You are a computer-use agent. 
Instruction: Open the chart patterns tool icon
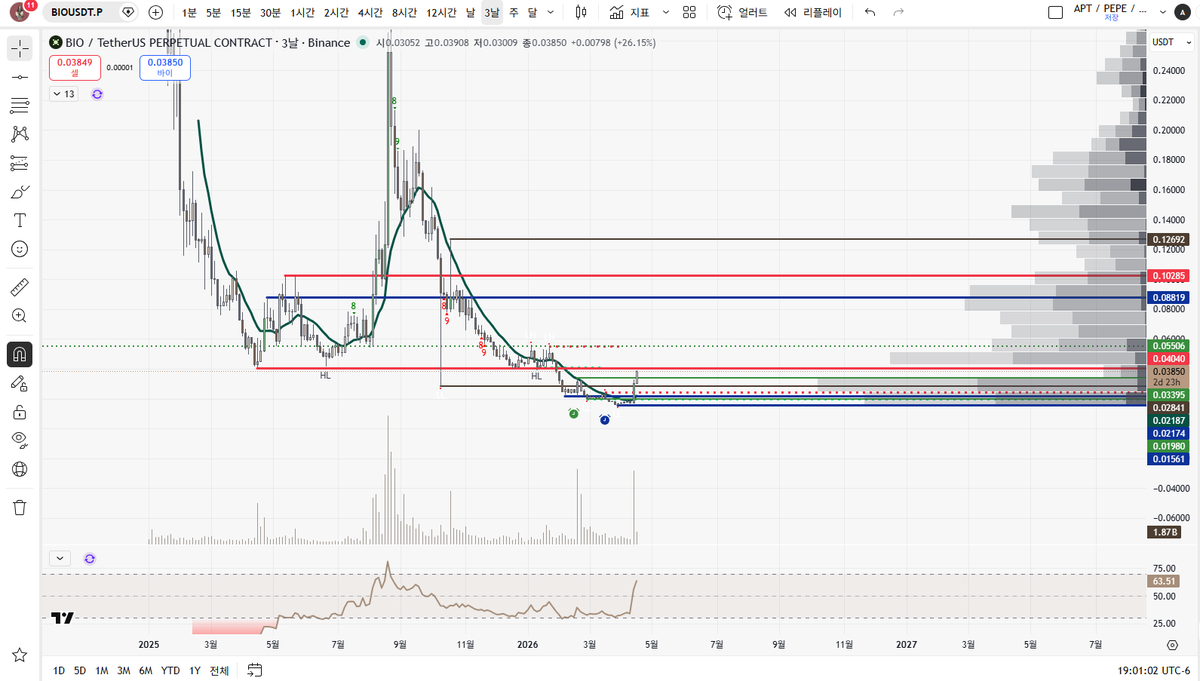19,134
